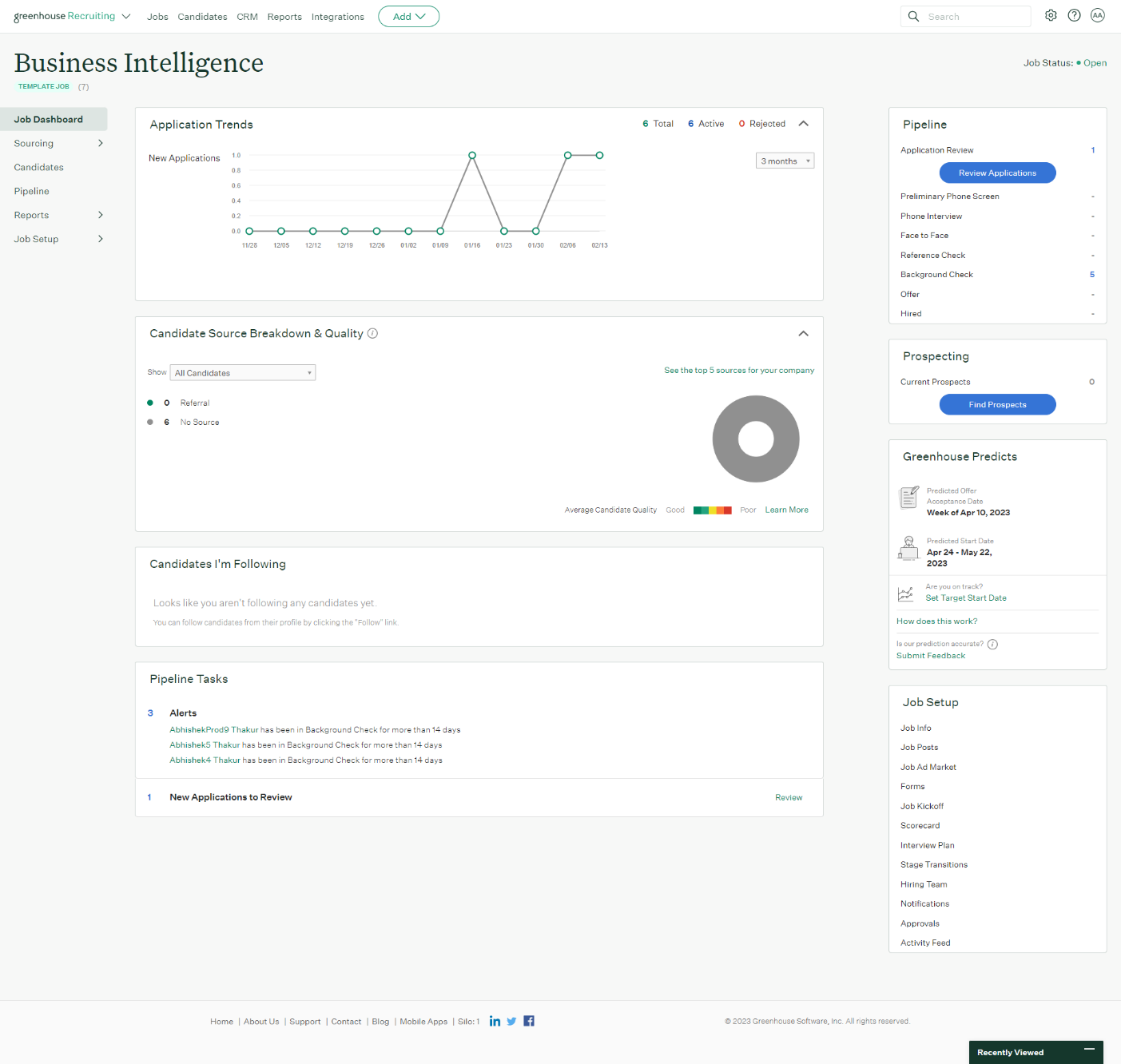Click Set Target Start Date link
This screenshot has width=1121, height=1064.
click(966, 598)
